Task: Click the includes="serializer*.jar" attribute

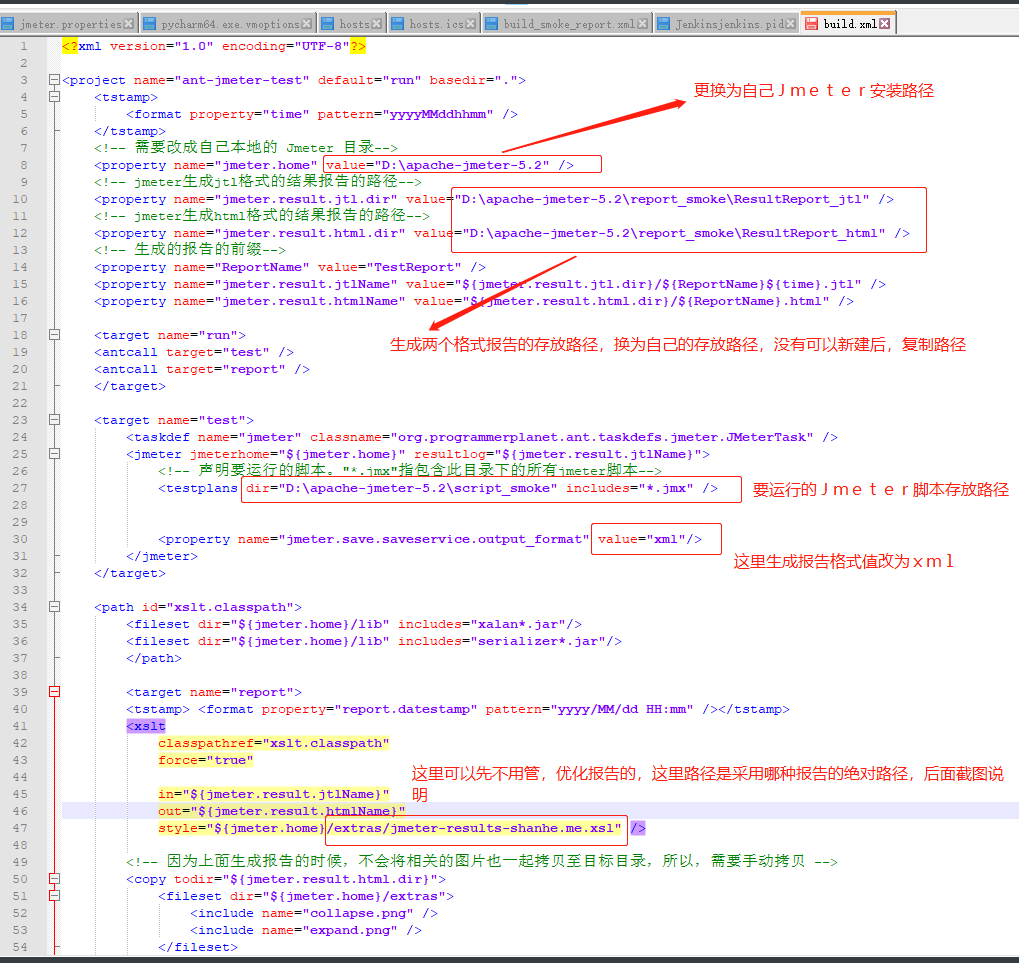Action: click(502, 641)
